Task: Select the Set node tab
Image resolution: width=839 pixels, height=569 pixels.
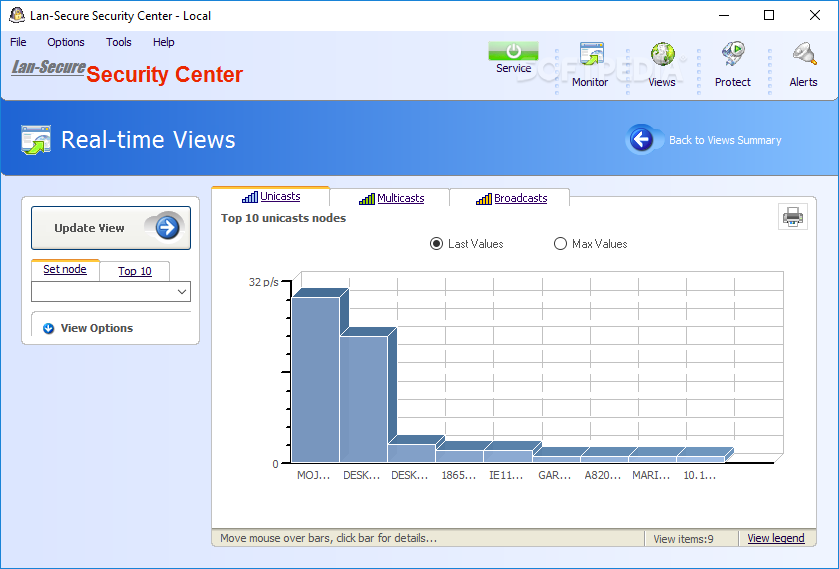Action: point(65,269)
